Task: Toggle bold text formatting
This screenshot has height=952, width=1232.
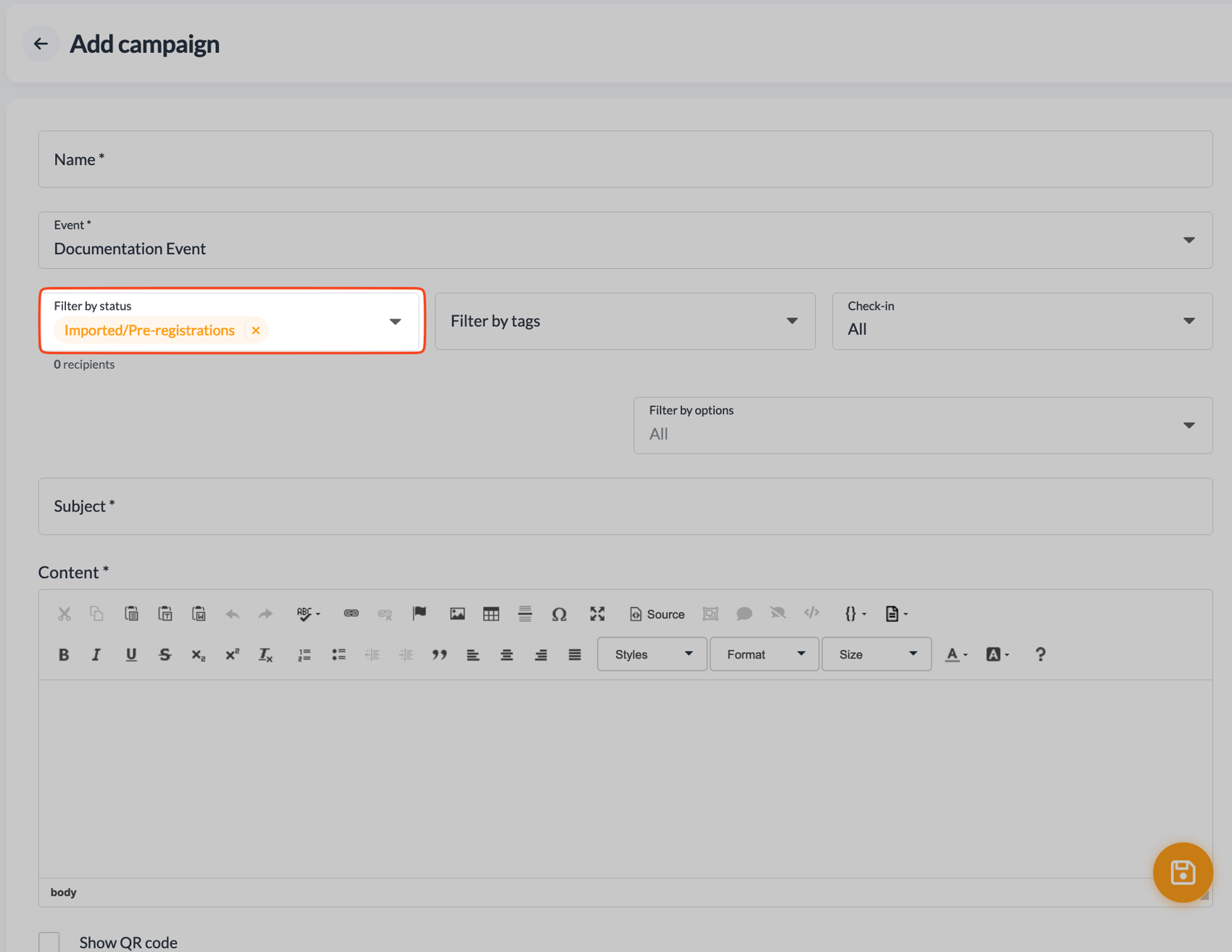Action: (63, 654)
